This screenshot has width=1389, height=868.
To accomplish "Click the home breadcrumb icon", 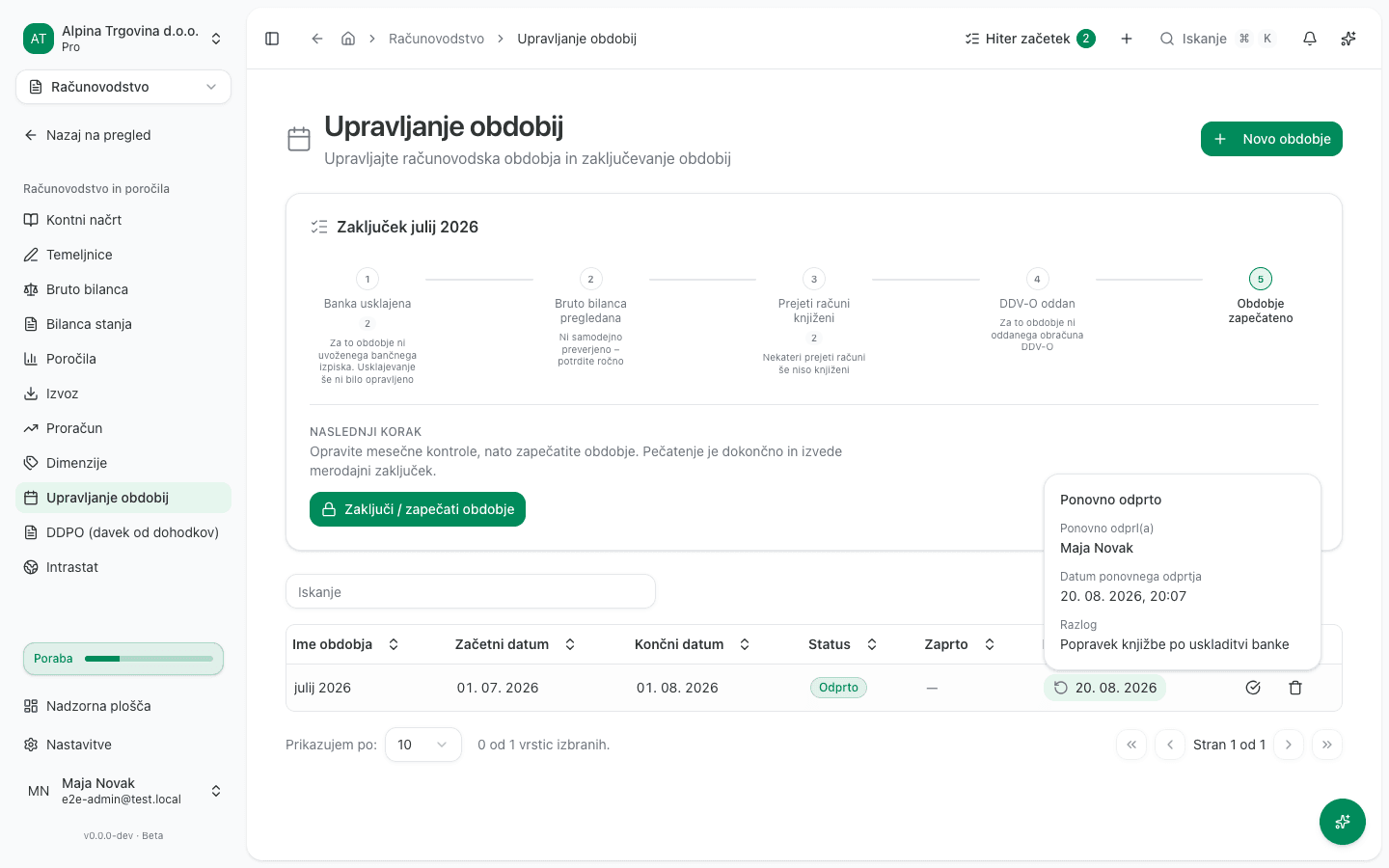I will [348, 39].
